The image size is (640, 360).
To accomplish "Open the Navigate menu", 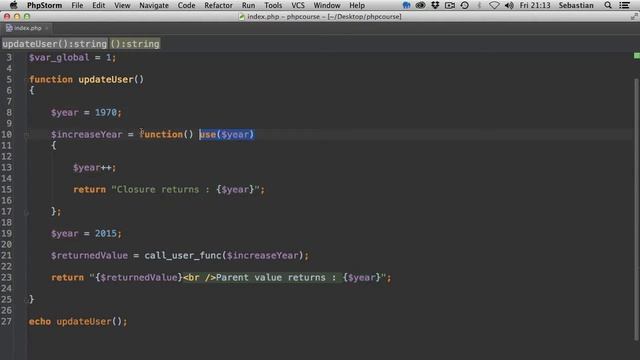I will tap(154, 5).
